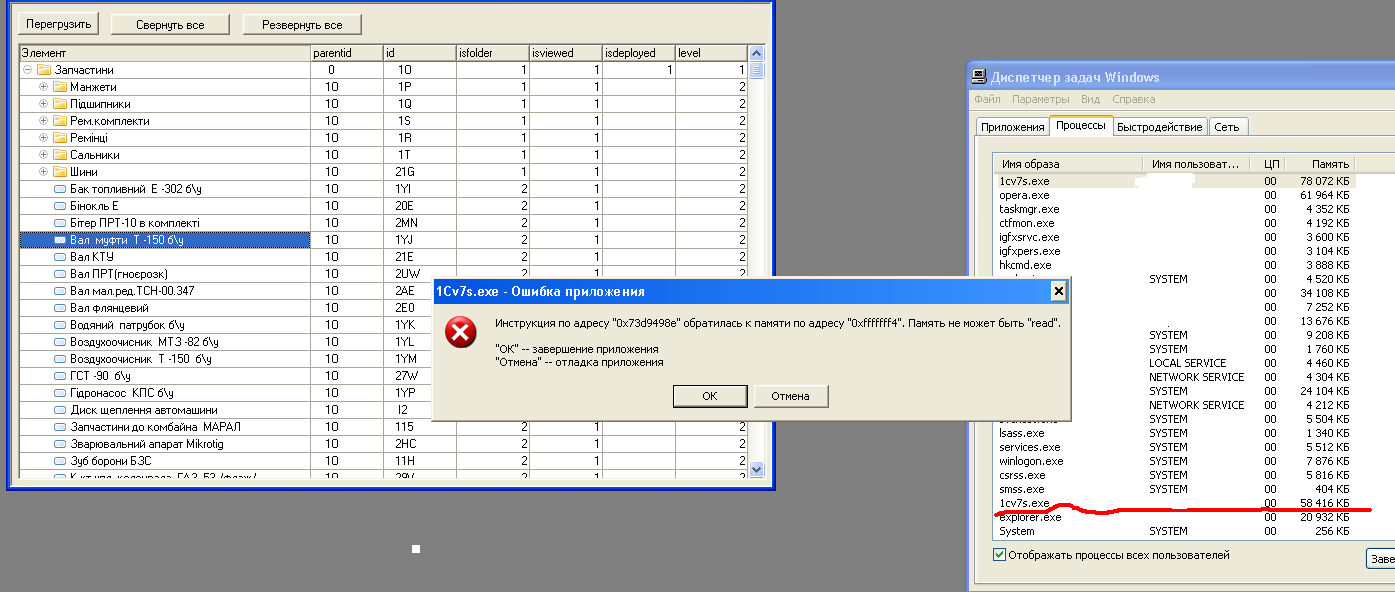Screen dimensions: 1395x592
Task: Expand the Підшипники folder node
Action: [43, 104]
